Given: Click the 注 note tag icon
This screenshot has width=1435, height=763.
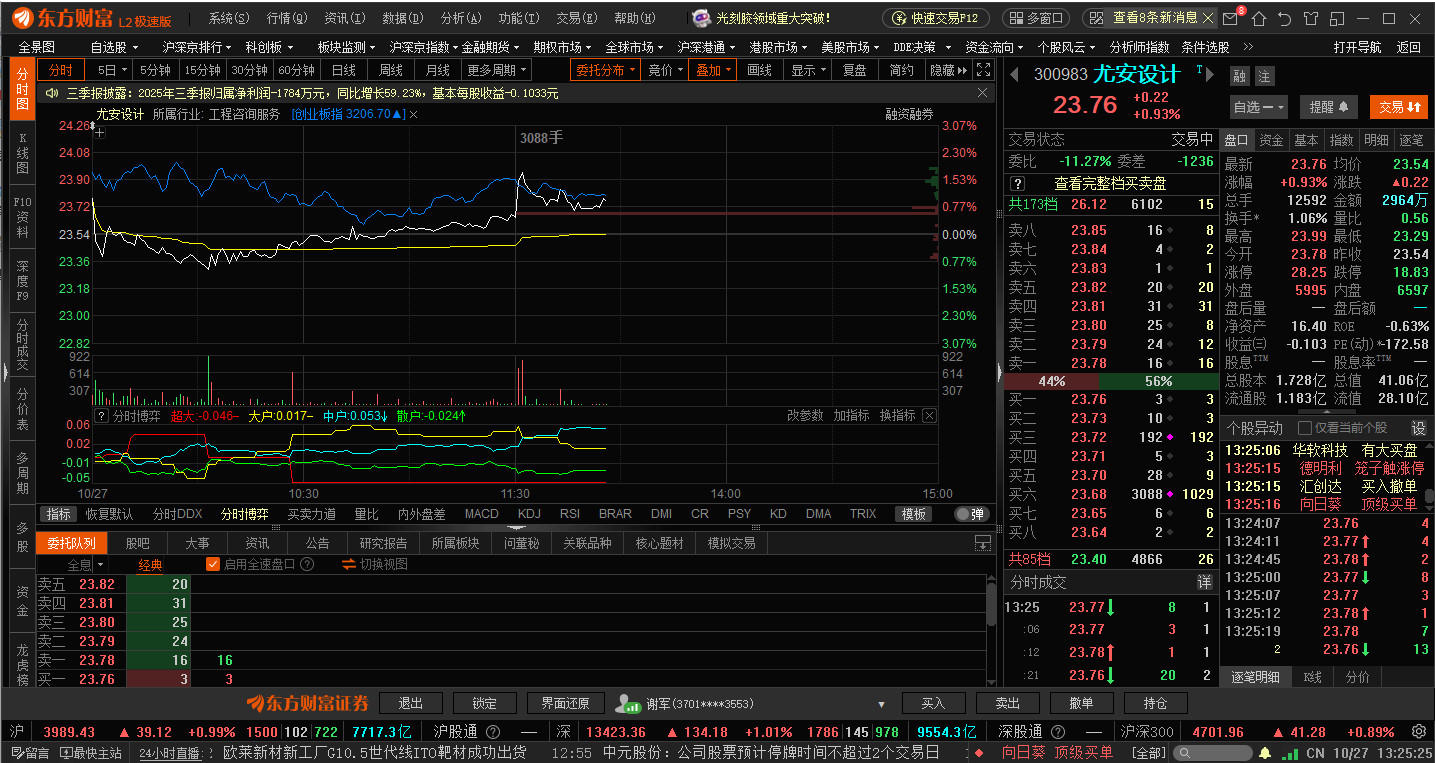Looking at the screenshot, I should pos(1264,76).
